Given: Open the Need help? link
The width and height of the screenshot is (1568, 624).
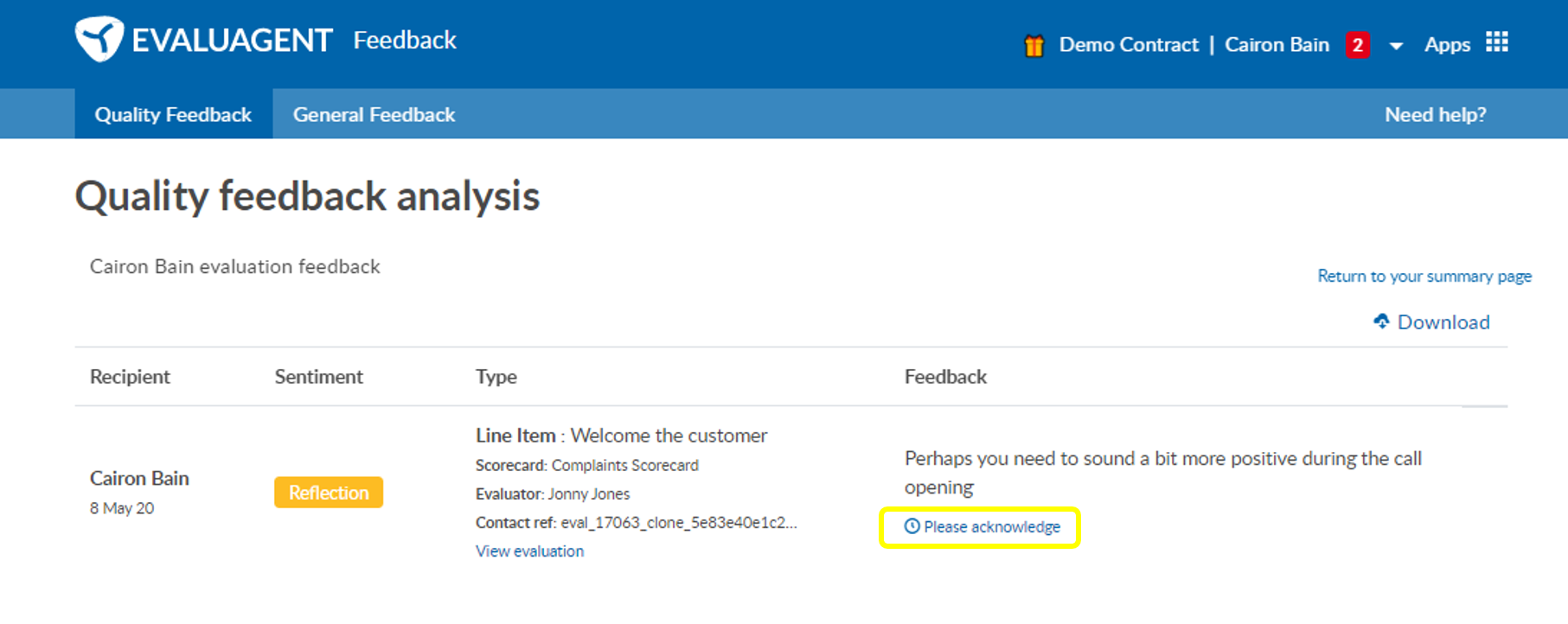Looking at the screenshot, I should click(1435, 114).
